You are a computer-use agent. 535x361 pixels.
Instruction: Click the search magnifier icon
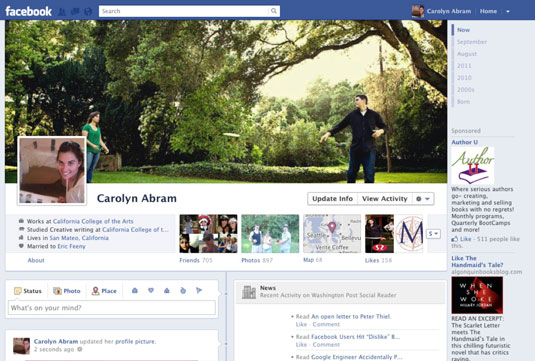[x=274, y=11]
